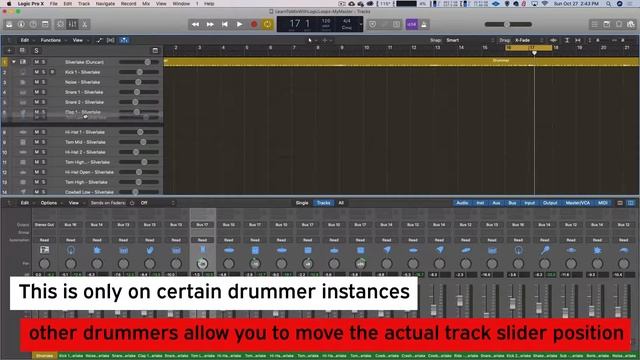640x360 pixels.
Task: Mute the Silverlake (Duncan) track
Action: (36, 62)
